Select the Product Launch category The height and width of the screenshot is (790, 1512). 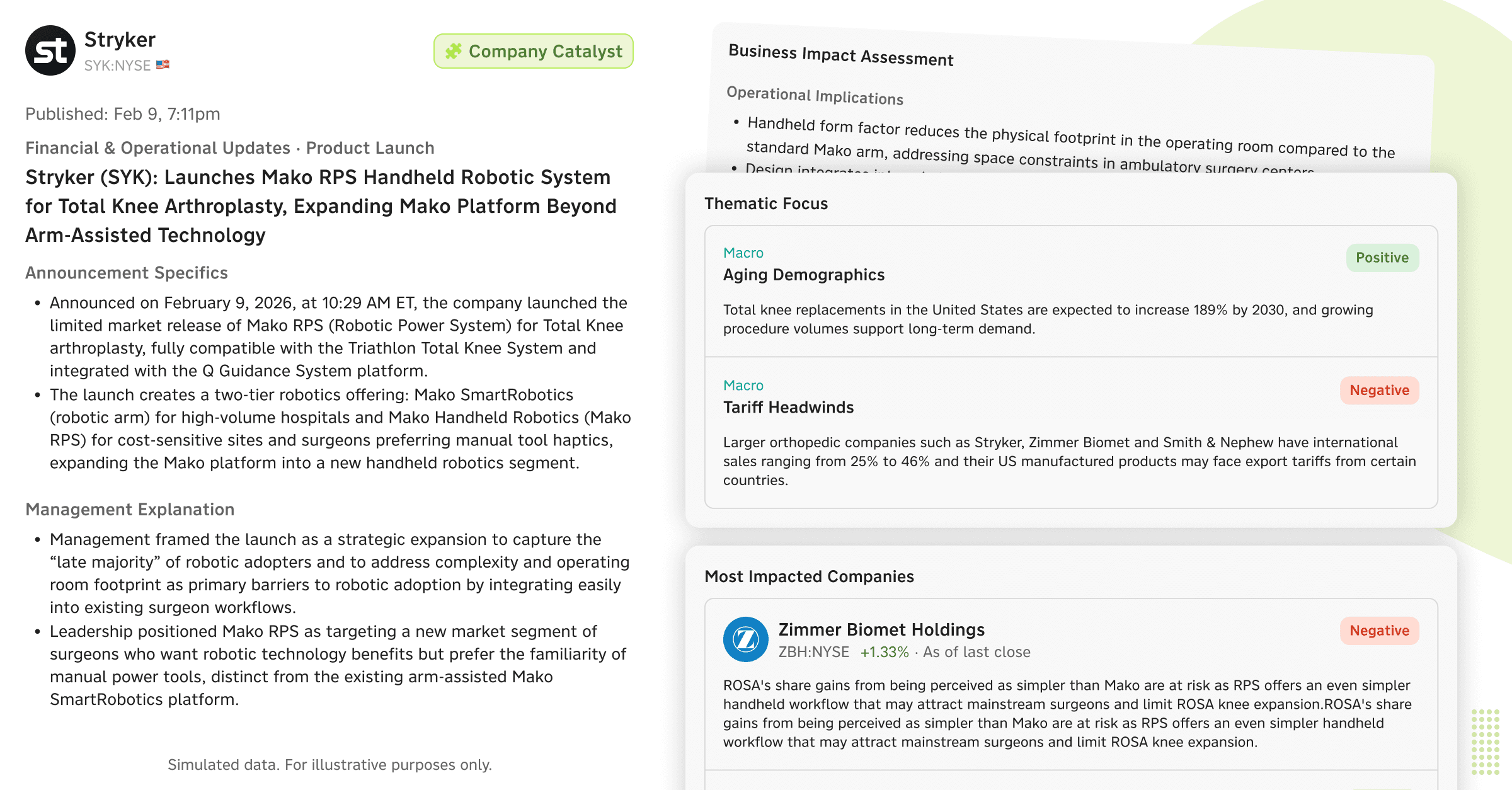click(x=370, y=148)
